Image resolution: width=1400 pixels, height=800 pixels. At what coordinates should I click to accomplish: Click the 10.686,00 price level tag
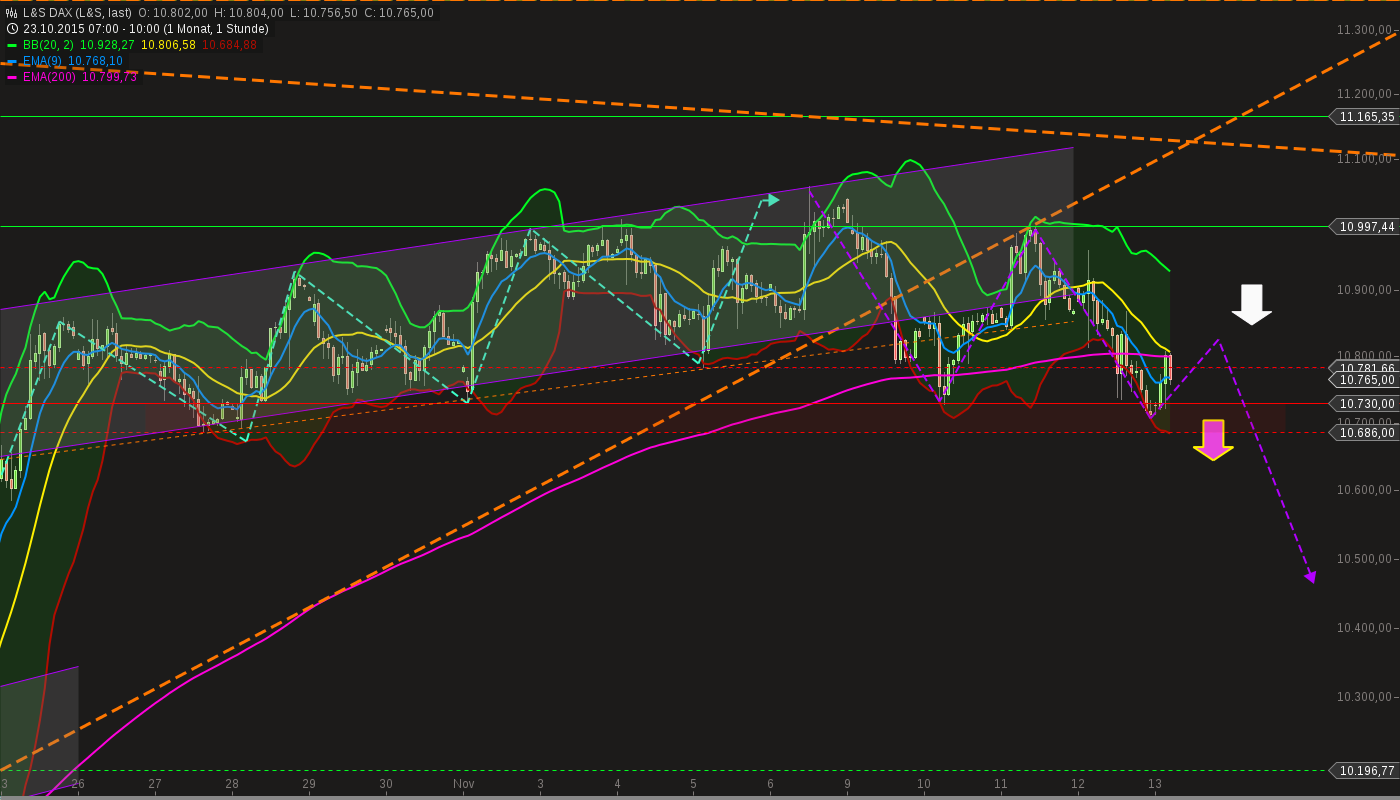1366,433
